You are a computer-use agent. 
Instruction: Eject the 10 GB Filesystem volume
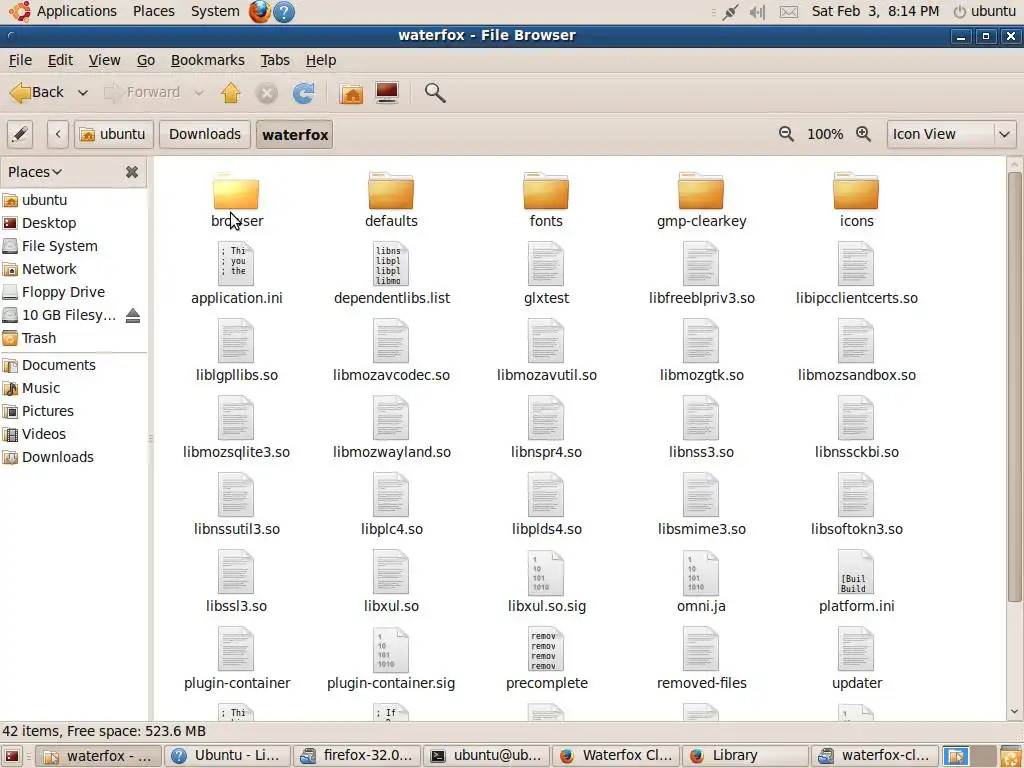[x=133, y=315]
